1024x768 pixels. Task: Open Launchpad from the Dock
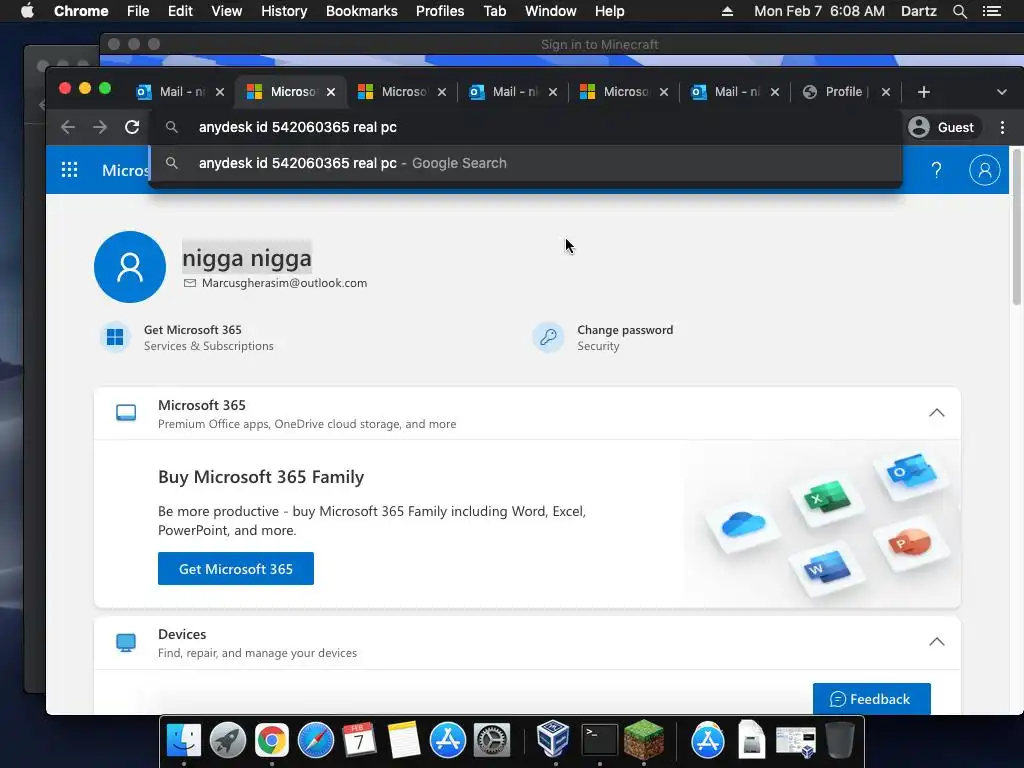(x=228, y=740)
